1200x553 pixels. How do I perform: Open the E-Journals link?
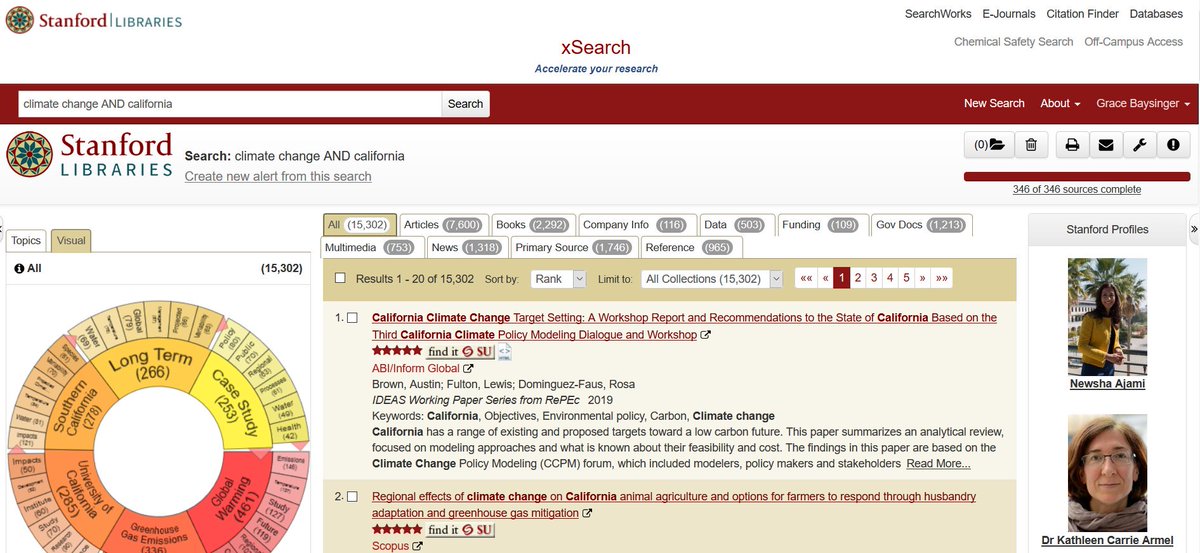1008,14
